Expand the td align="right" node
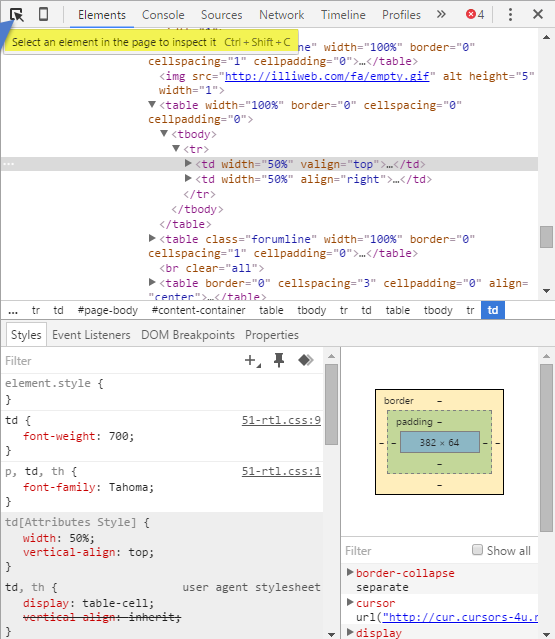 click(188, 178)
